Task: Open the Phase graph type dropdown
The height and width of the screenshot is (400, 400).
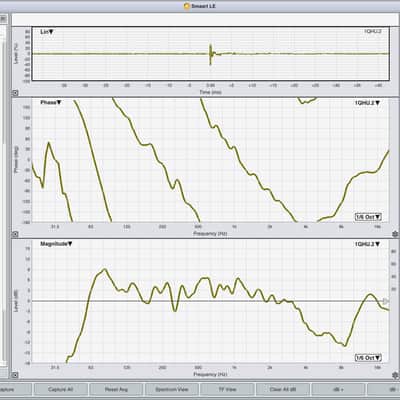Action: pyautogui.click(x=51, y=103)
